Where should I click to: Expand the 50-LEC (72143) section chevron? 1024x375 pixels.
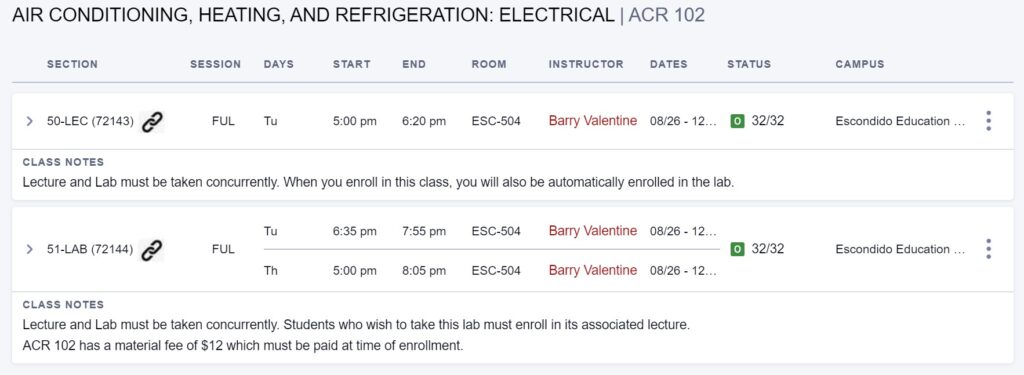click(x=29, y=122)
